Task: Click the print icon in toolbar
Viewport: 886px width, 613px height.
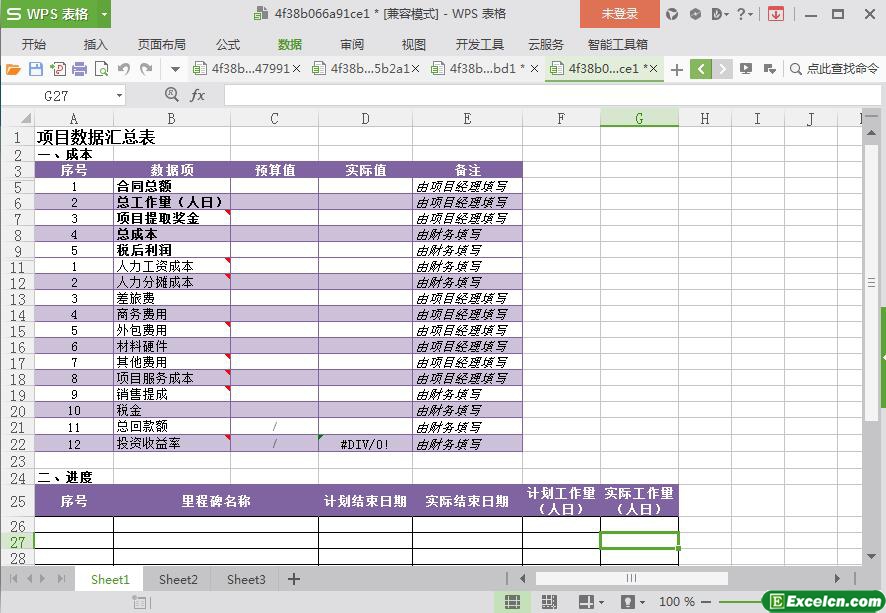Action: (79, 69)
